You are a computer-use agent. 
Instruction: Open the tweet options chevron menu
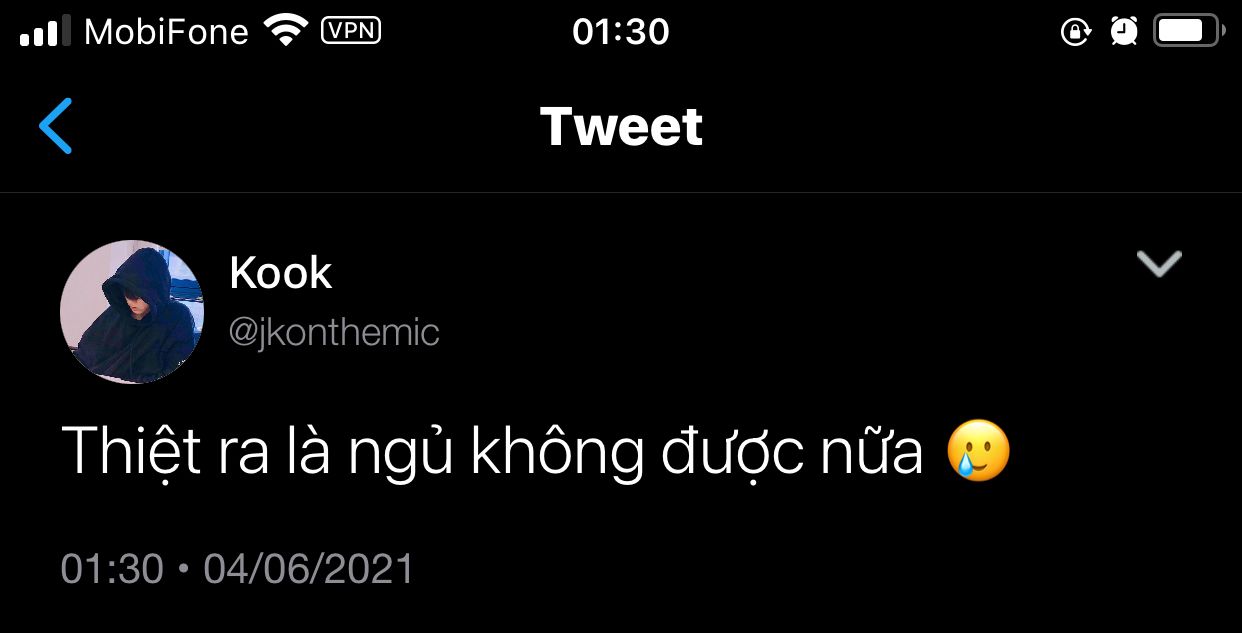coord(1160,264)
